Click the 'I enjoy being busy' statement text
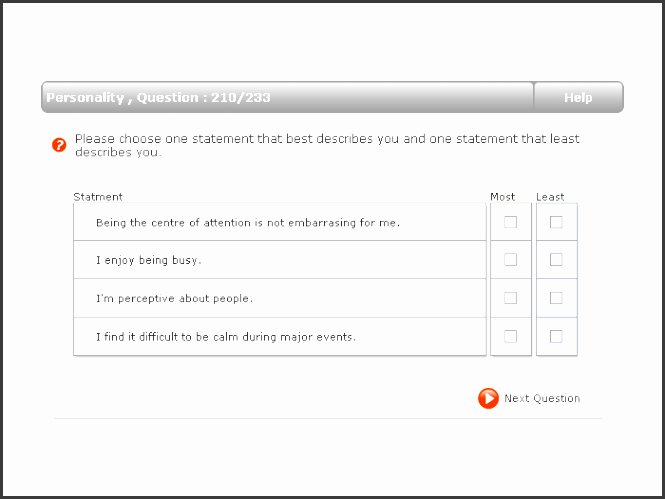This screenshot has width=665, height=499. click(149, 260)
